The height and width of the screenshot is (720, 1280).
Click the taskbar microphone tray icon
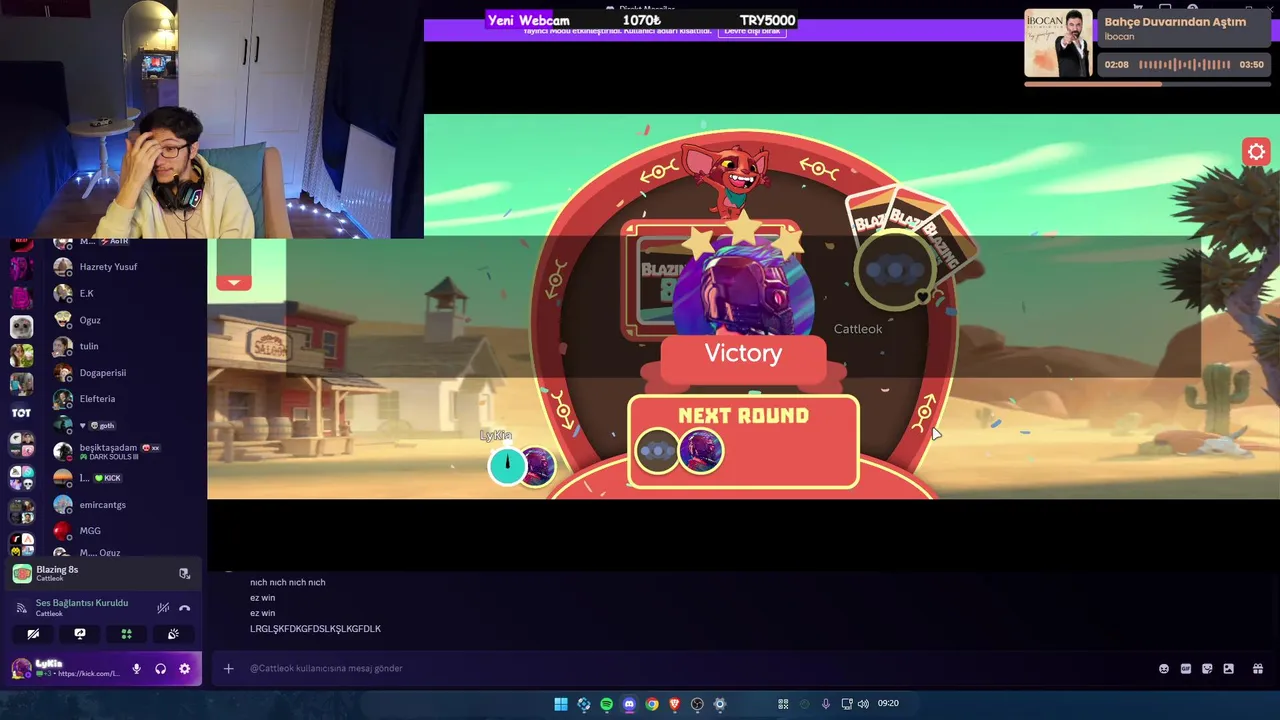826,704
